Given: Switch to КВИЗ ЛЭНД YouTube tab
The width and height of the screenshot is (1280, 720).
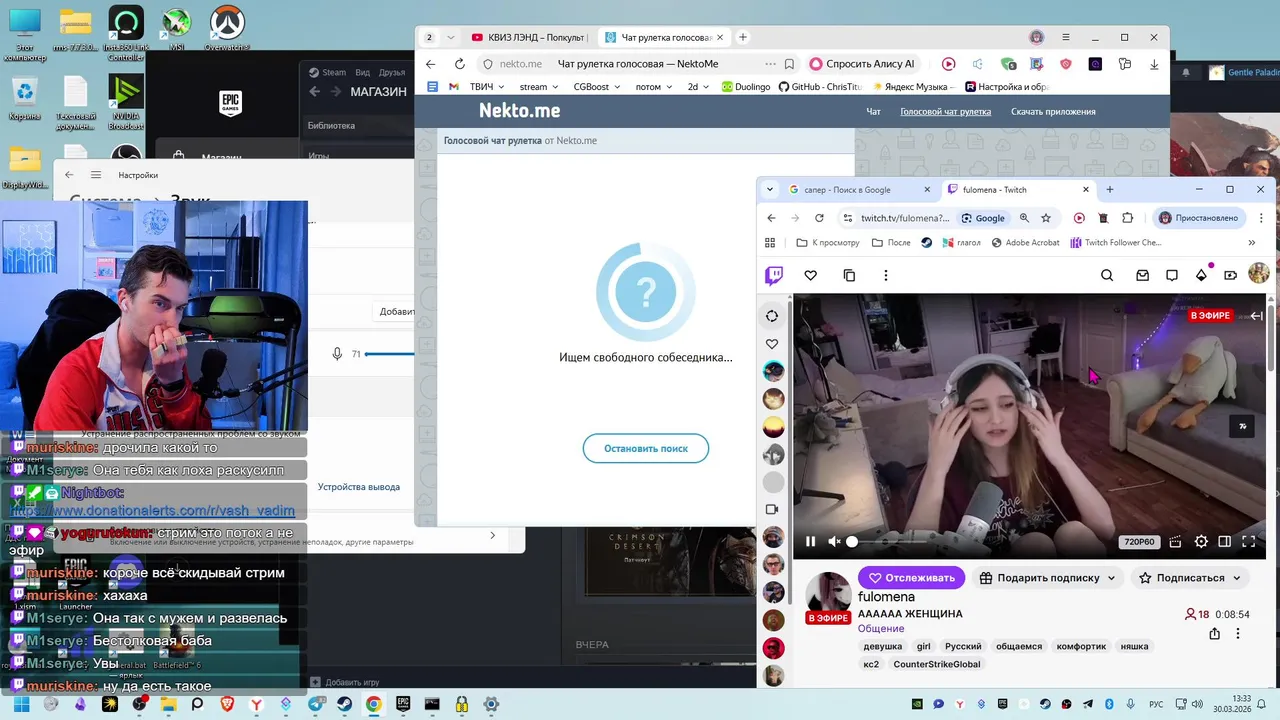Looking at the screenshot, I should 529,37.
